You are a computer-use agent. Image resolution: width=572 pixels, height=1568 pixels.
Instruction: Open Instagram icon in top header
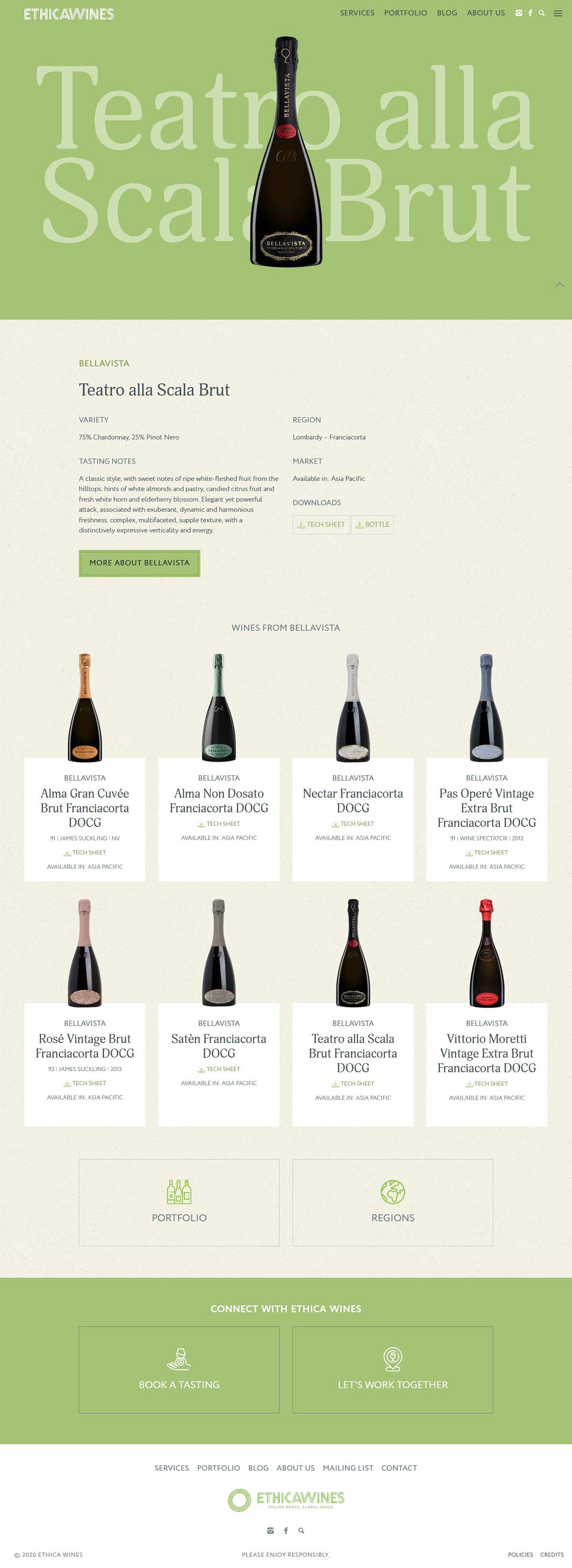(x=519, y=13)
